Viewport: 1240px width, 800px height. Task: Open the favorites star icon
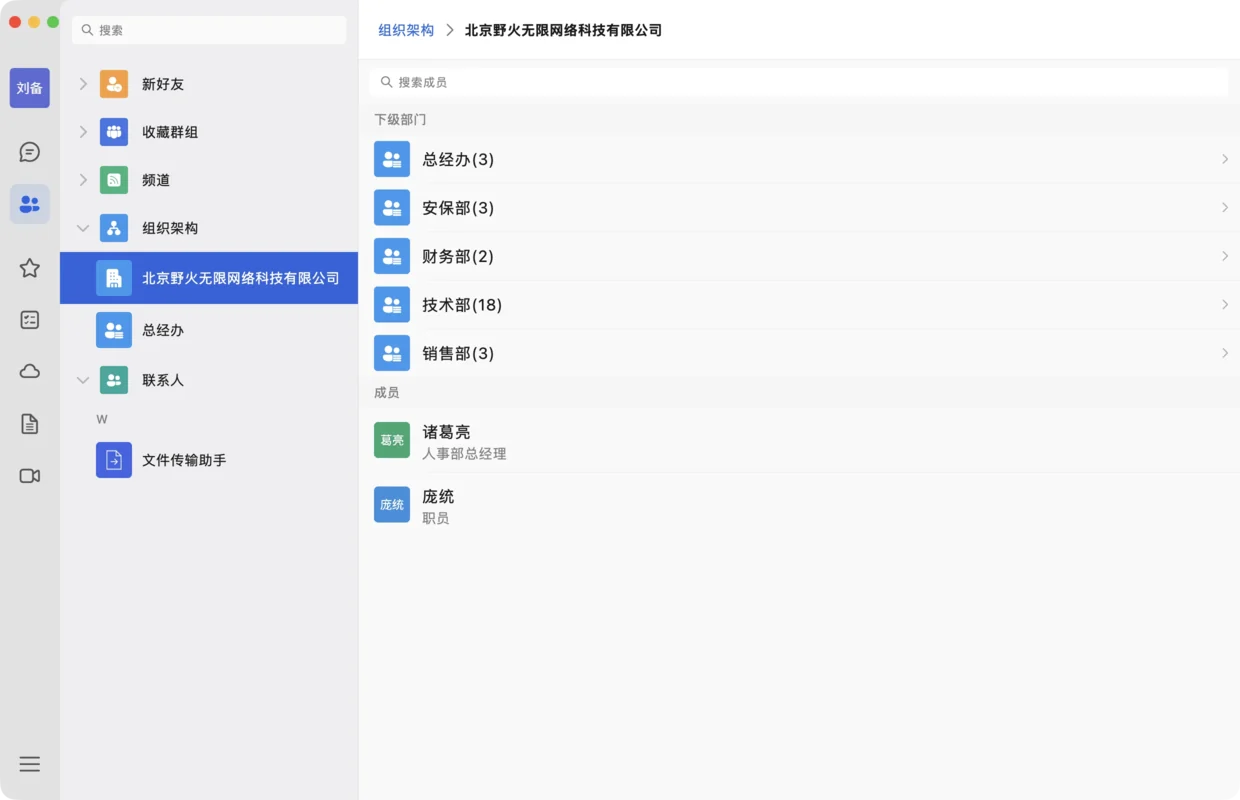pyautogui.click(x=30, y=268)
